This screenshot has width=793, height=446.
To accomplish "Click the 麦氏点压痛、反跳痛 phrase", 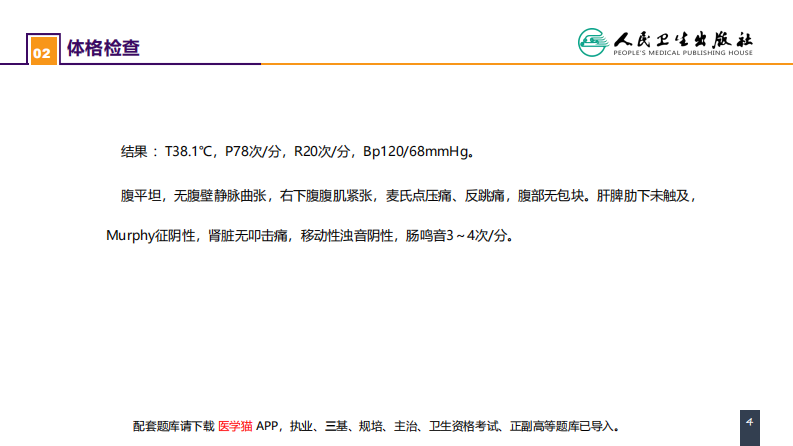I will coord(445,196).
